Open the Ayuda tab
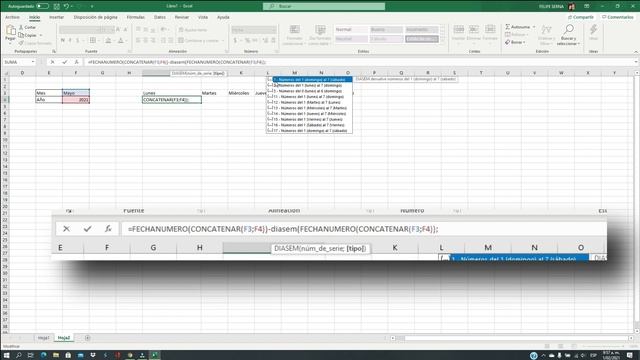The image size is (640, 360). click(223, 17)
